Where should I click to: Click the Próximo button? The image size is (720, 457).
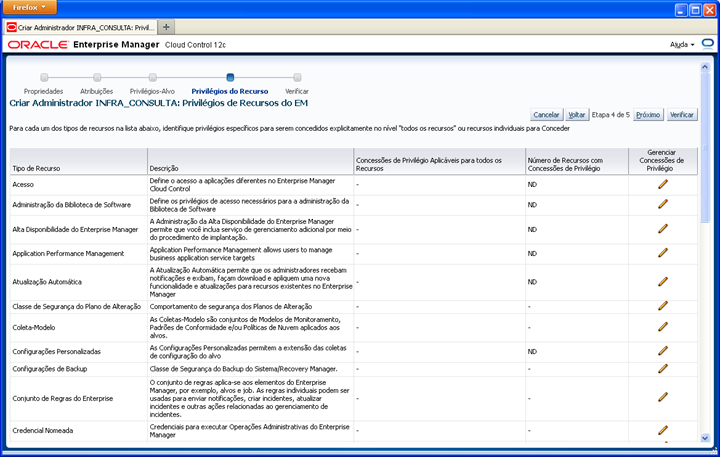coord(648,115)
